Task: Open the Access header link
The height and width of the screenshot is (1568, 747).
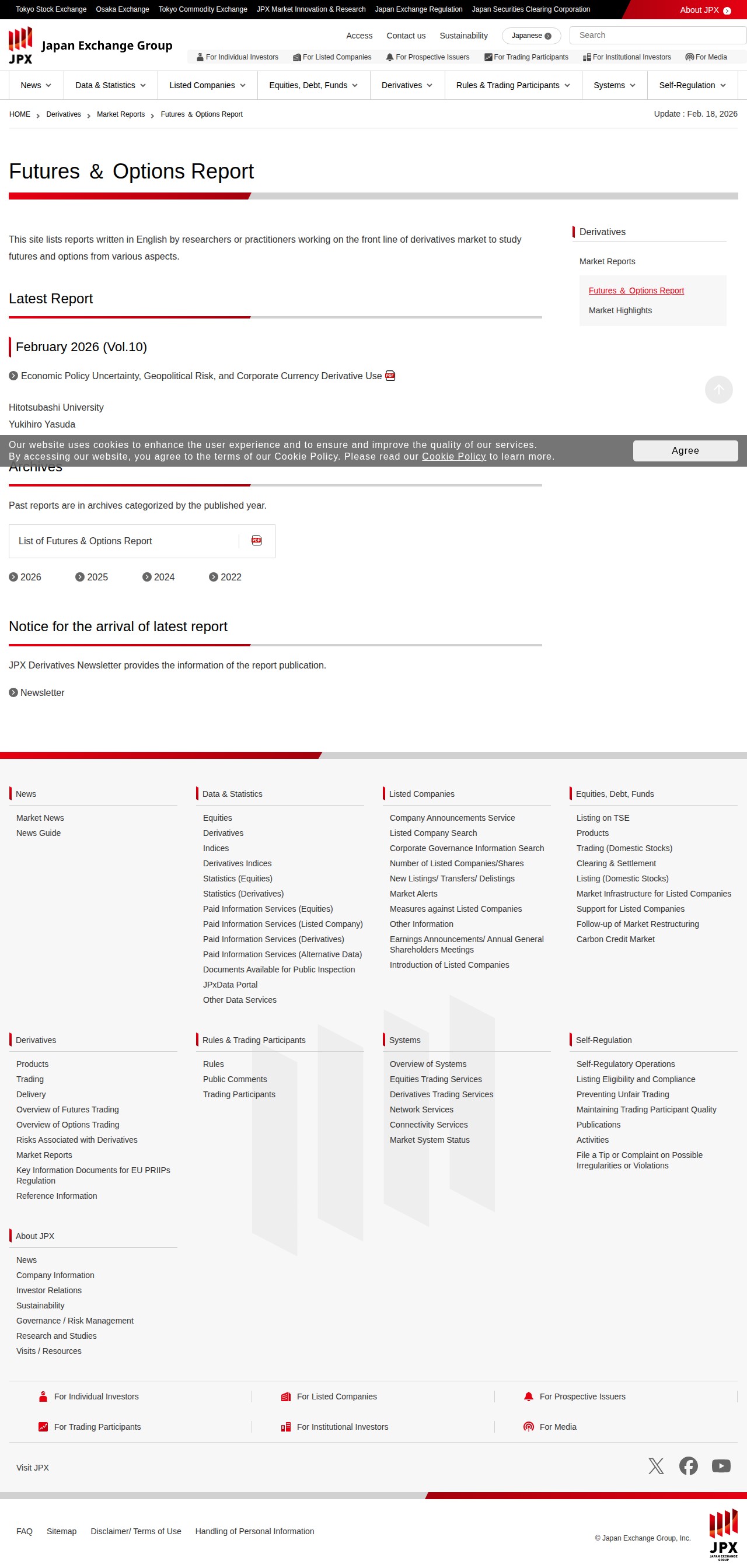Action: (x=359, y=36)
